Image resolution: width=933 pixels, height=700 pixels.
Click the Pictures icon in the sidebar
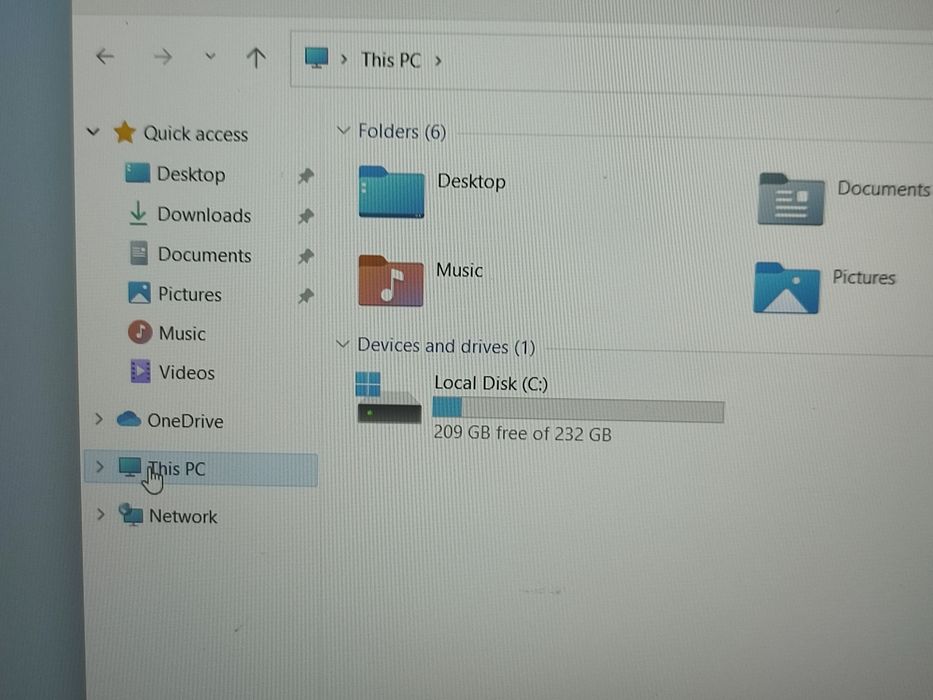(139, 293)
